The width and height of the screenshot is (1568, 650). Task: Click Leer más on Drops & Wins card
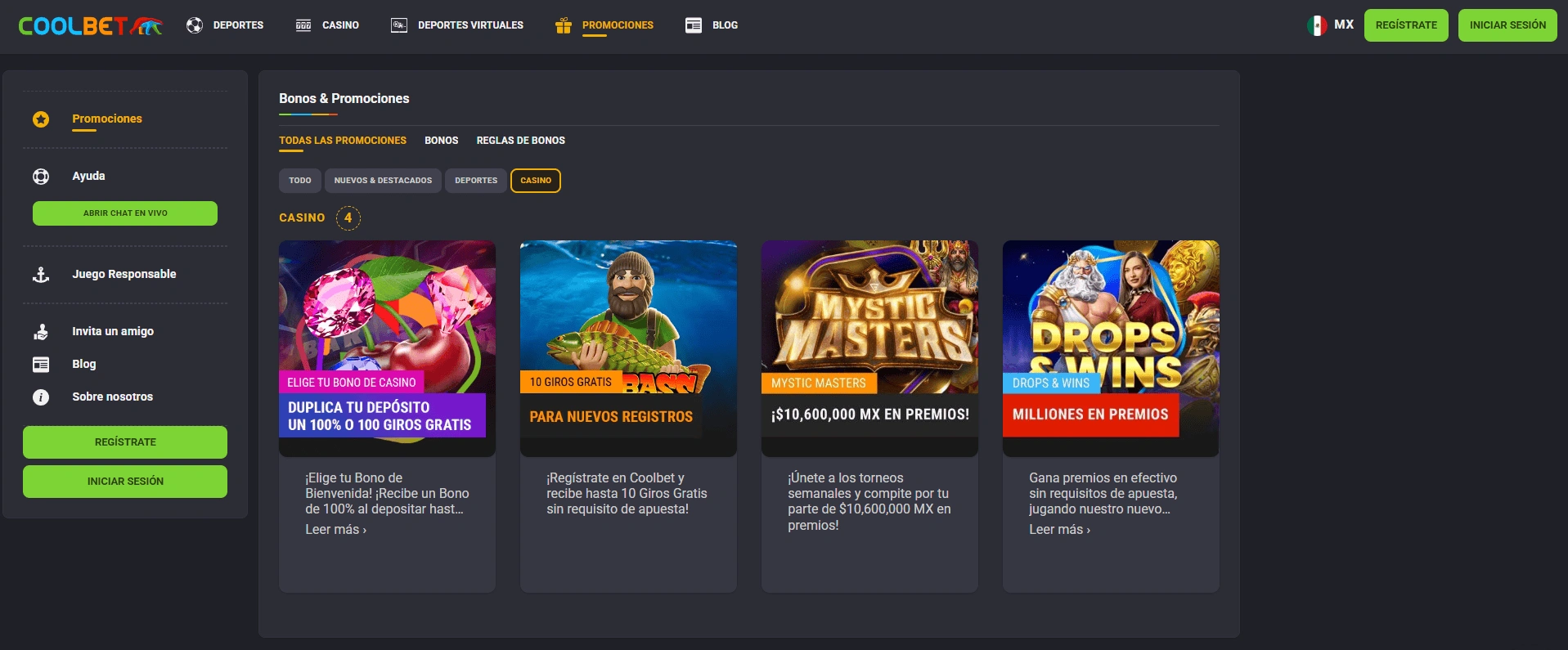pyautogui.click(x=1060, y=530)
